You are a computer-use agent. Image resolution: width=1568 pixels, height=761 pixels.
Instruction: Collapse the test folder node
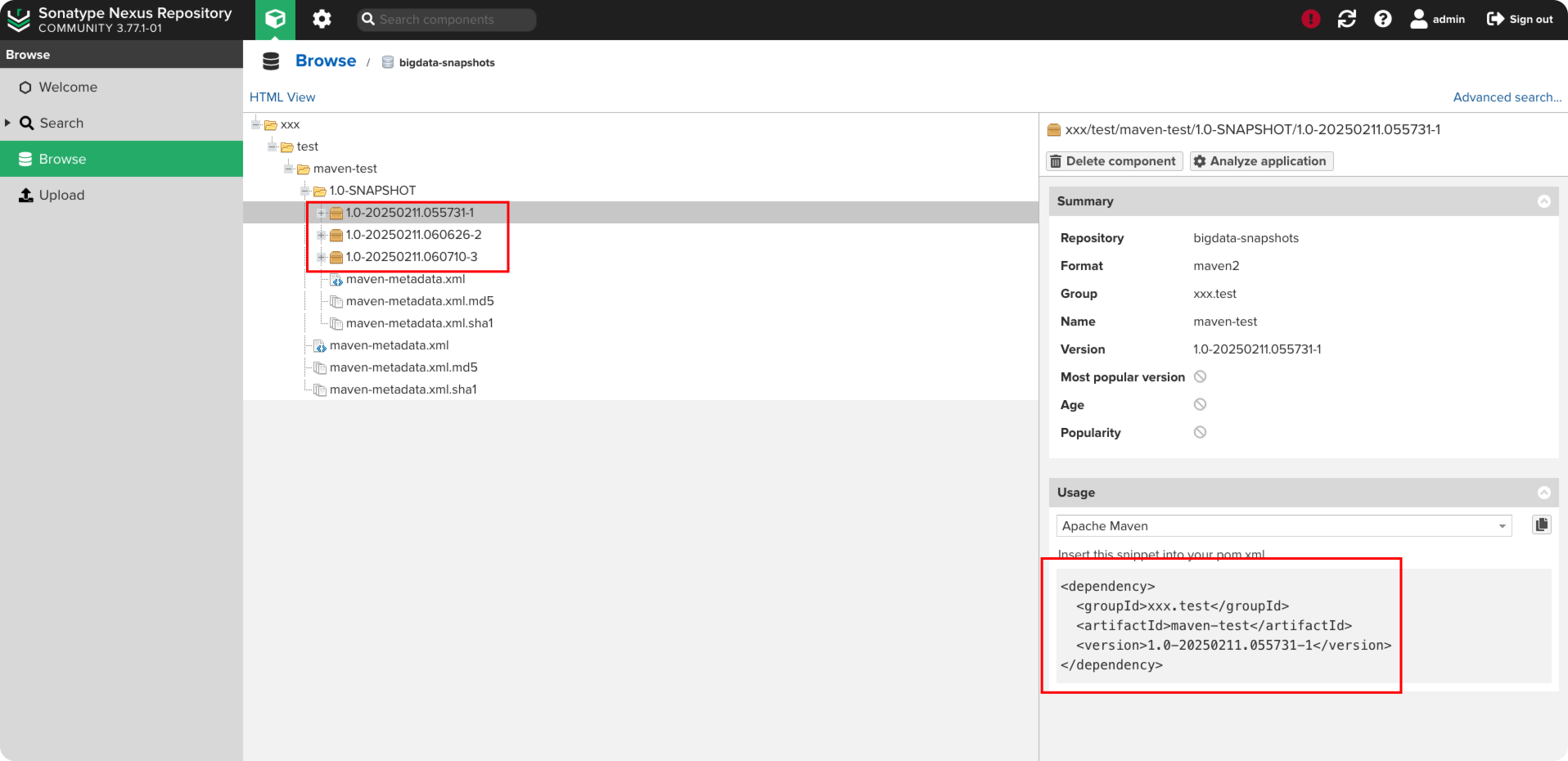point(273,146)
